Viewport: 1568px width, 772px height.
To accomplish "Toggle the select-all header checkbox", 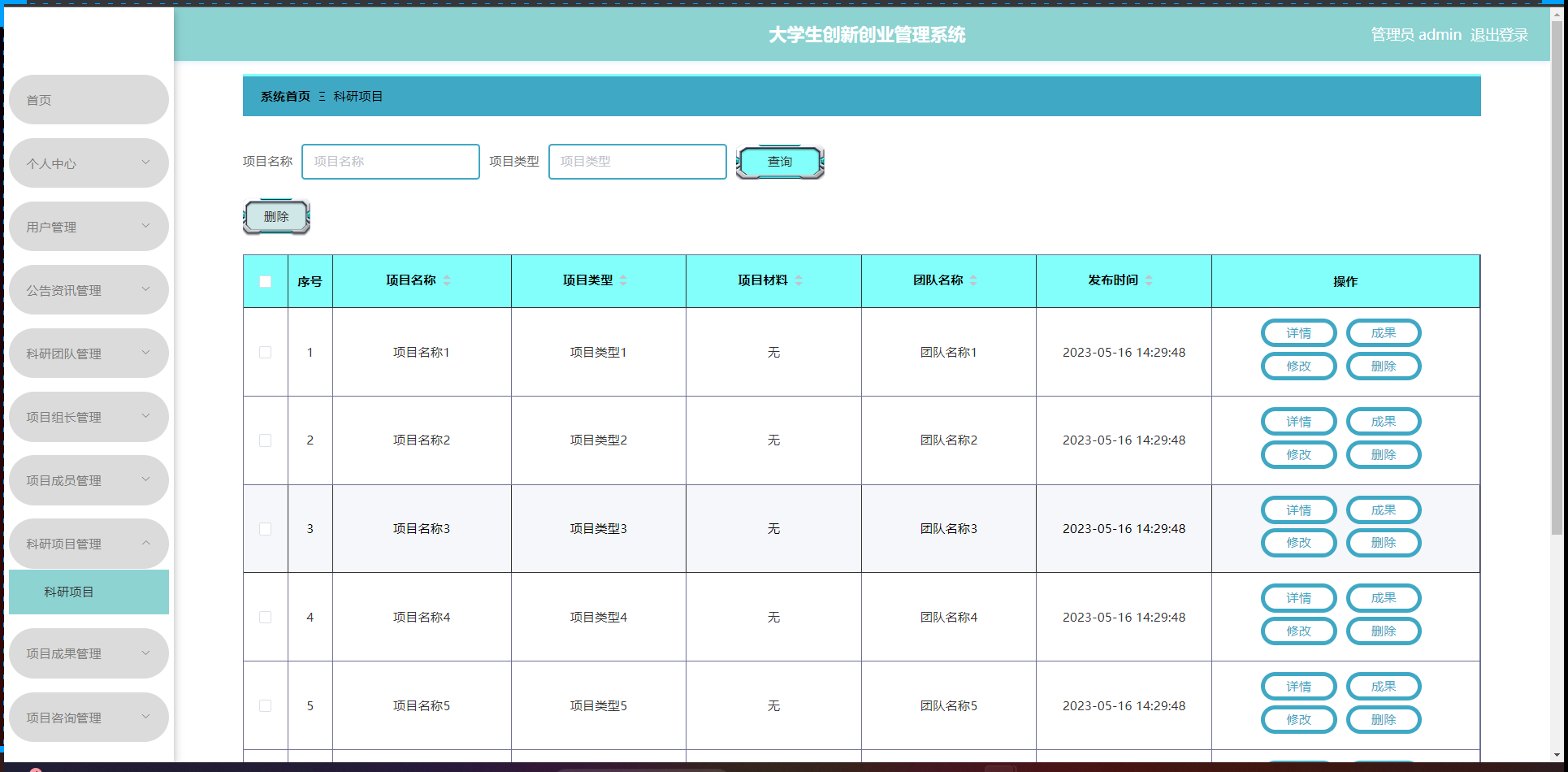I will (x=265, y=281).
